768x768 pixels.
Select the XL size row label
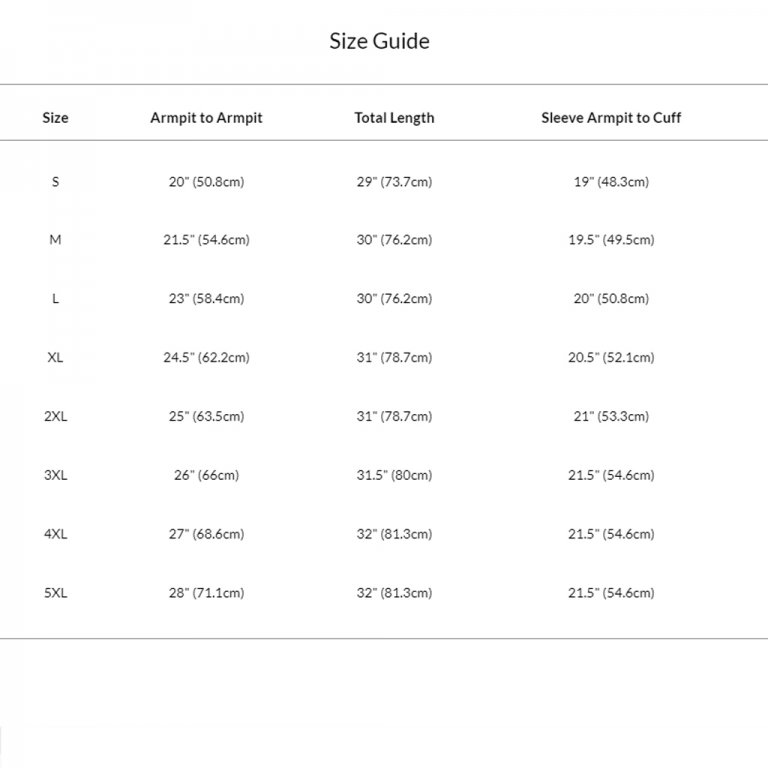[x=55, y=358]
